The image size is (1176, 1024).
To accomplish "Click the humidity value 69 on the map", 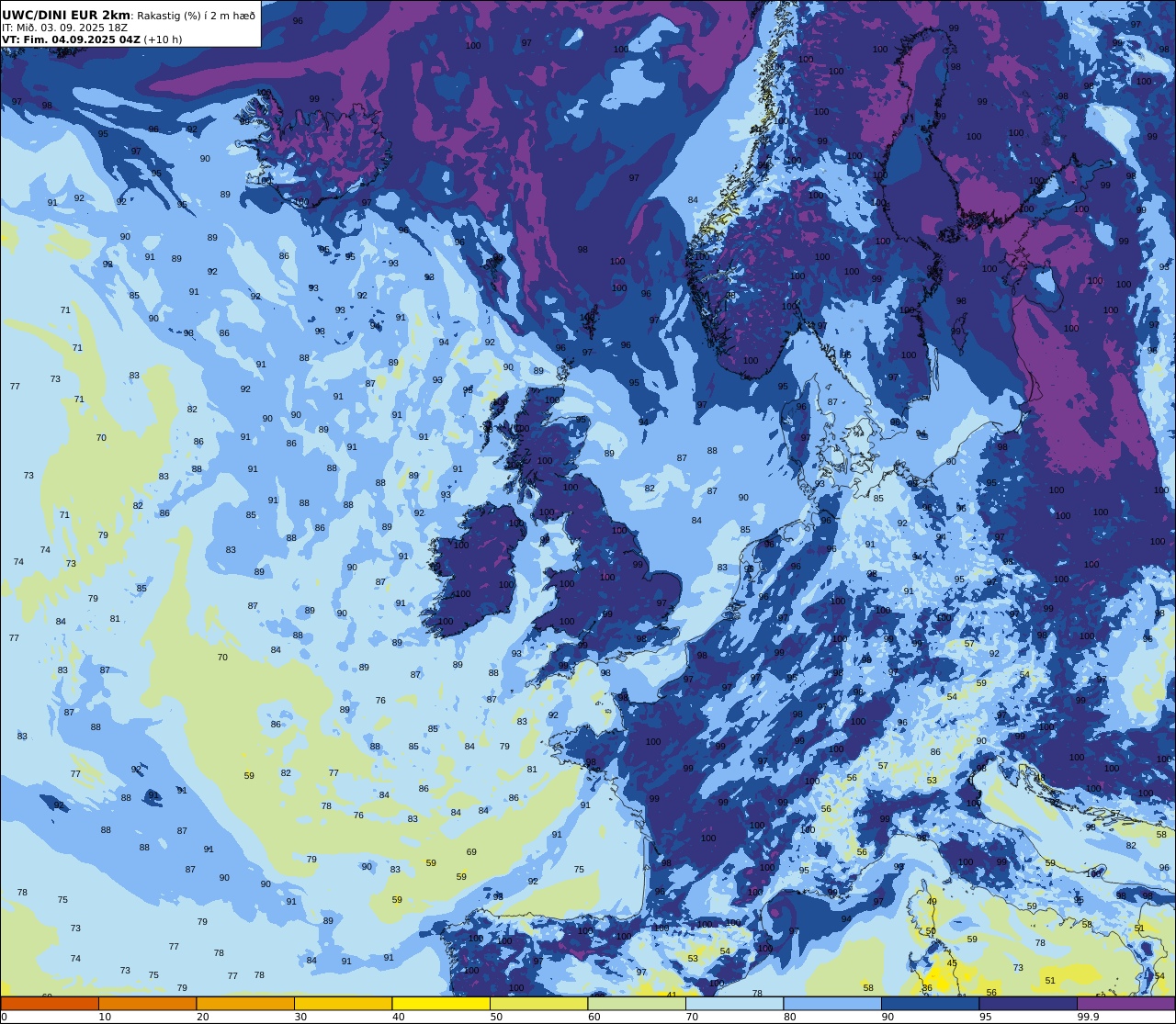I will [471, 852].
